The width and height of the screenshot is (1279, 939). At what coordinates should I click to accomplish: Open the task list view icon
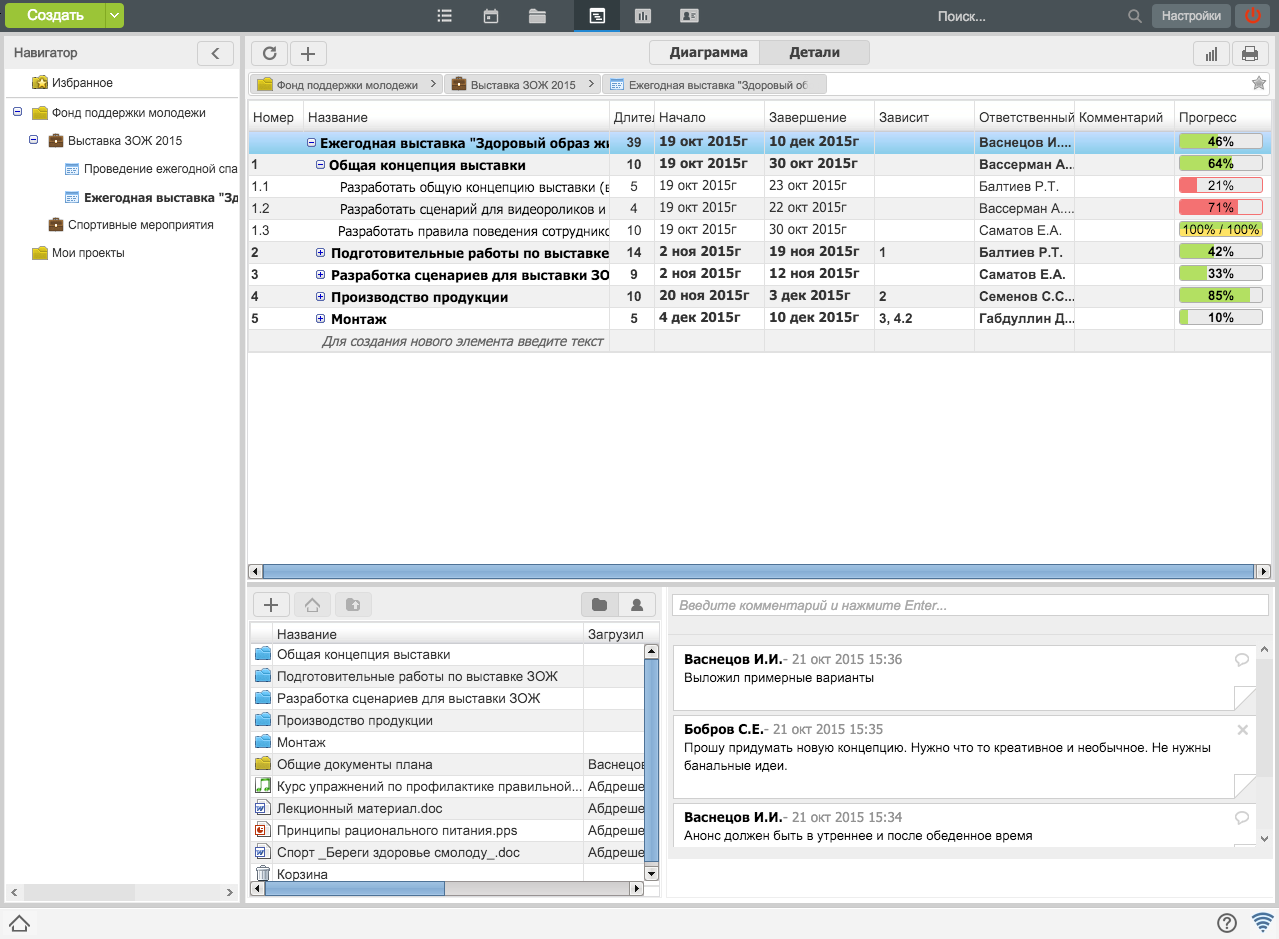(445, 16)
